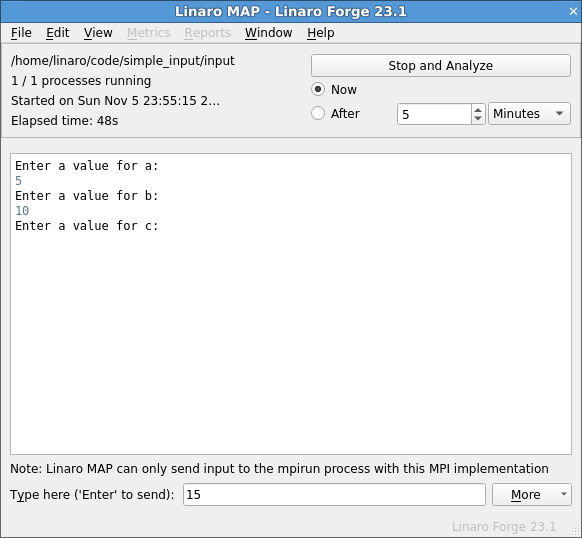Click the input field containing 15

click(x=334, y=495)
